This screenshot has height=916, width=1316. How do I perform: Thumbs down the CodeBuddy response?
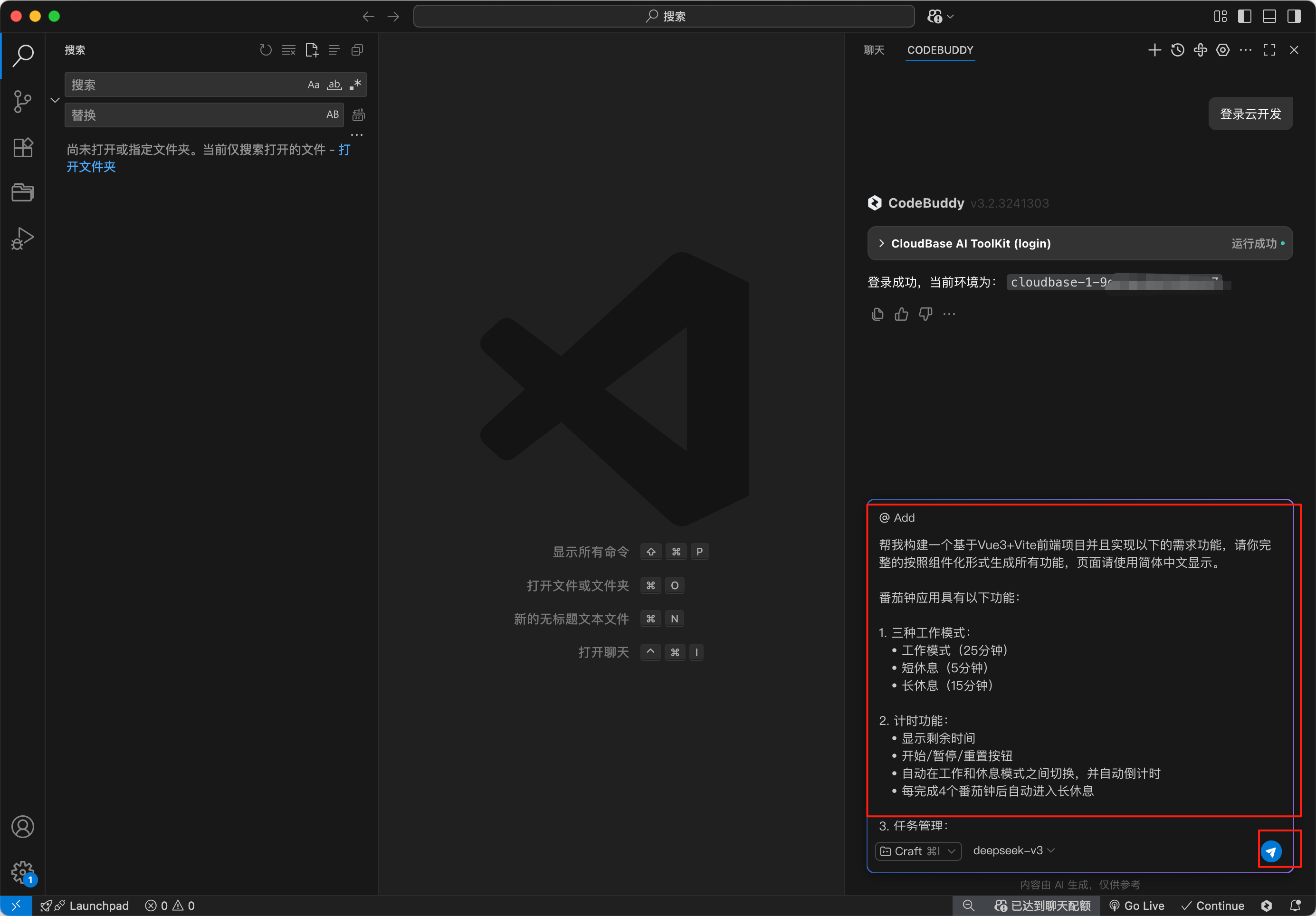pos(925,315)
